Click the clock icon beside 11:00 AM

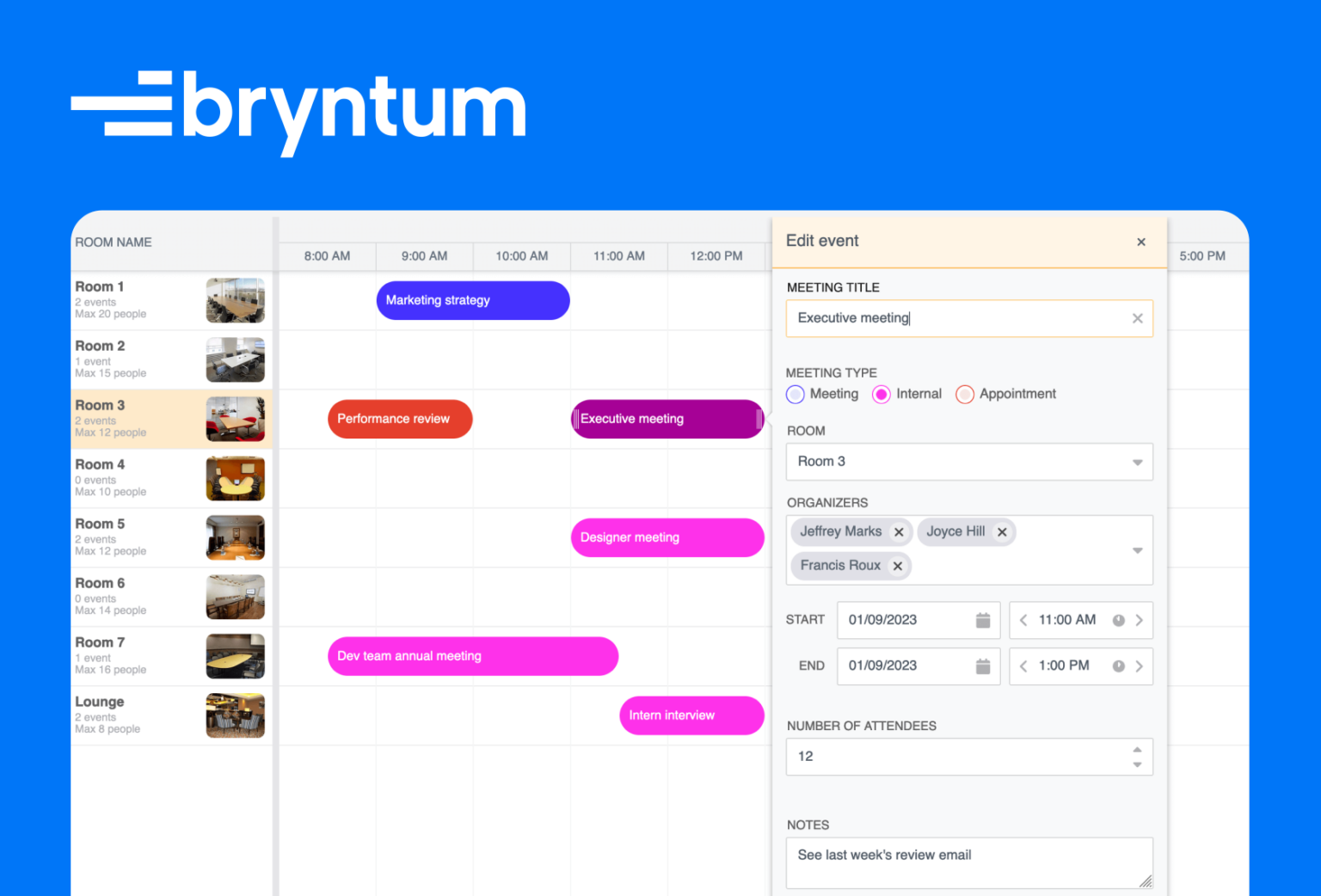coord(1118,619)
